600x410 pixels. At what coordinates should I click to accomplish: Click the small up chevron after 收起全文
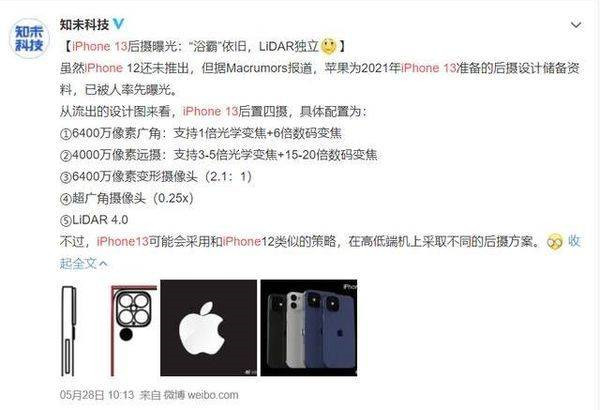(x=103, y=263)
